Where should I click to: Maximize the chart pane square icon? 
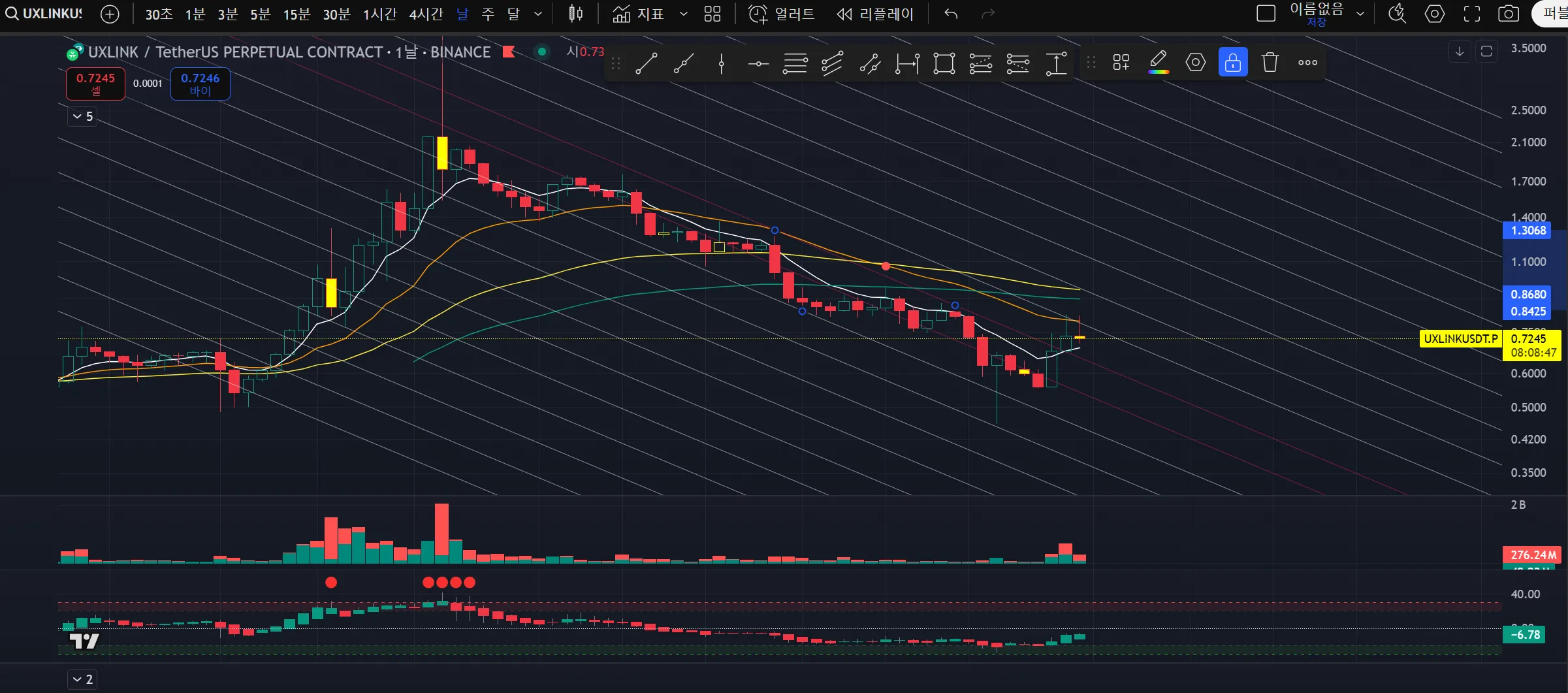pyautogui.click(x=1487, y=52)
